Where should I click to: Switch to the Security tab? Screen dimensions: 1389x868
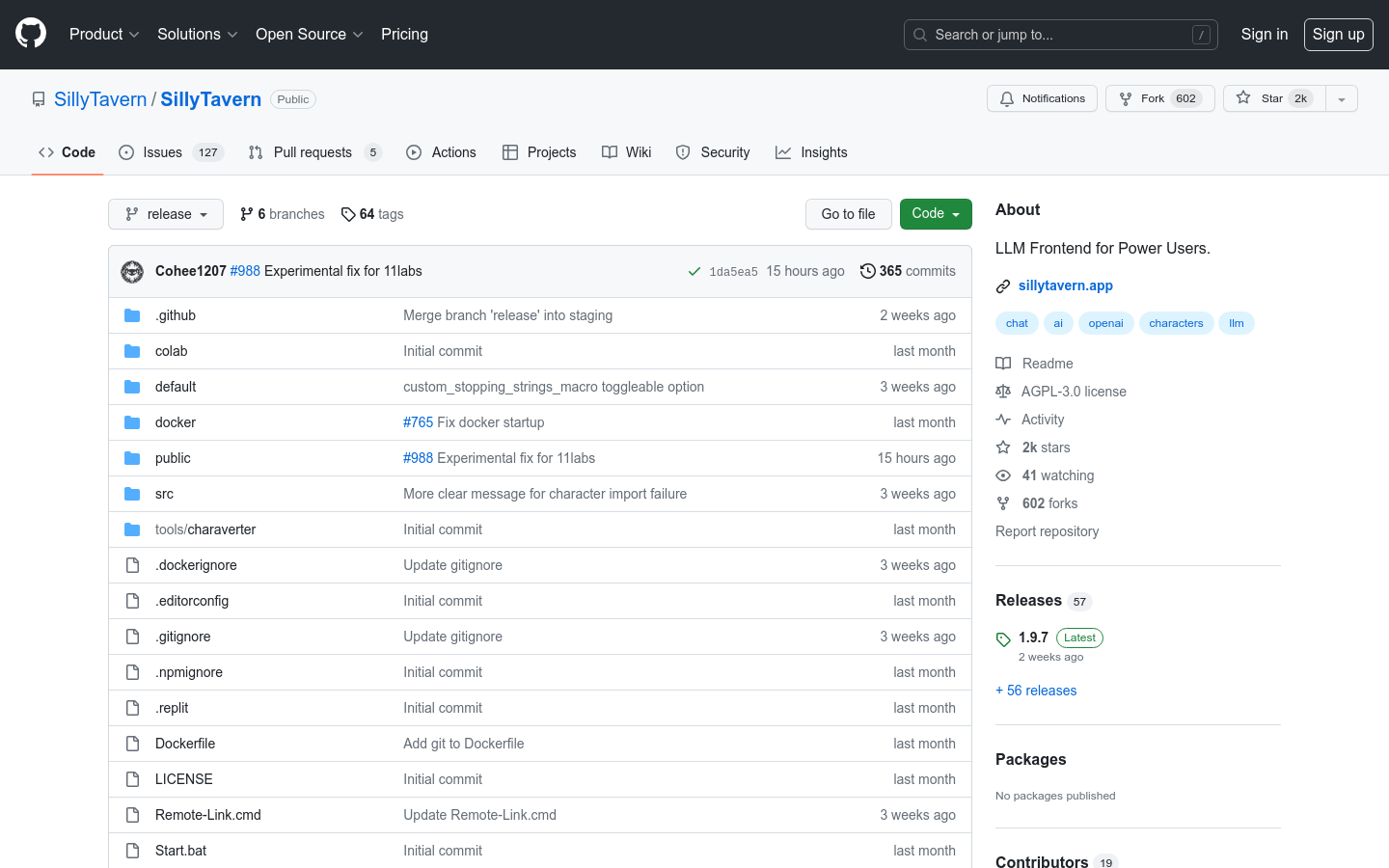pos(713,152)
